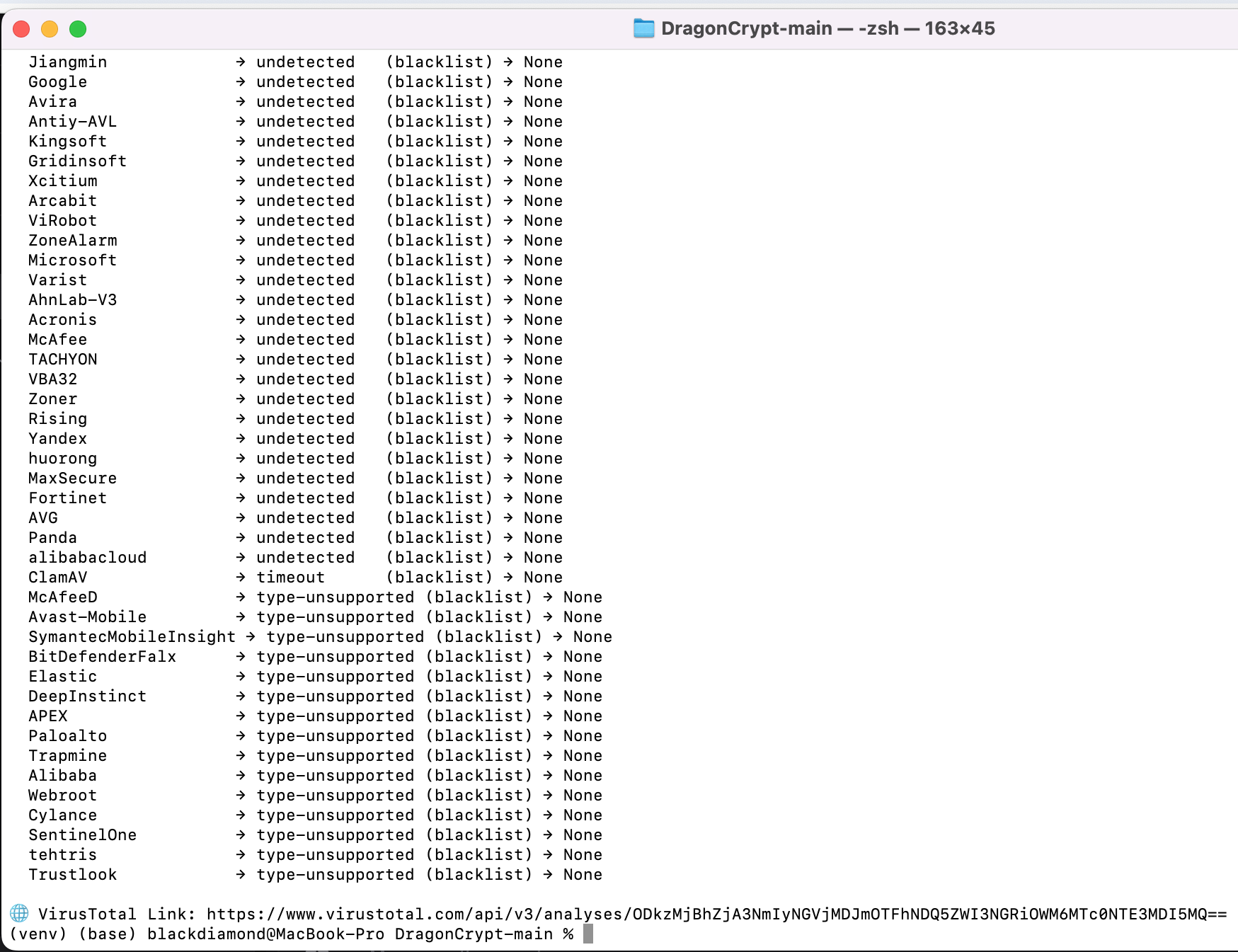Select the 'tehtris' engine name
Image resolution: width=1238 pixels, height=952 pixels.
pyautogui.click(x=63, y=855)
